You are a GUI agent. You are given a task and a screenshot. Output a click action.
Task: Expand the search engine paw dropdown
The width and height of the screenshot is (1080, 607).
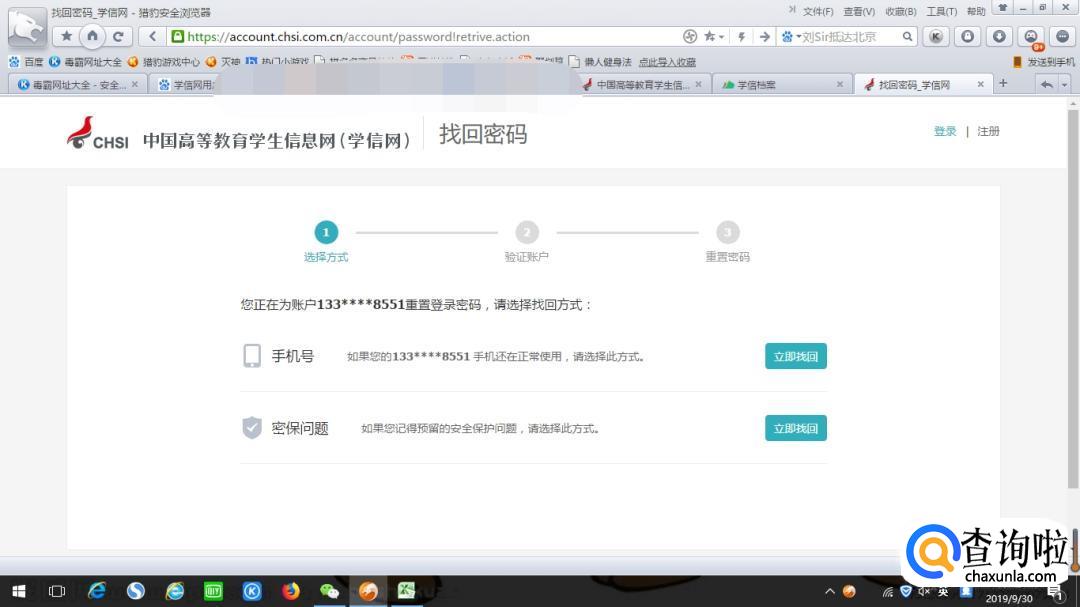tap(798, 37)
